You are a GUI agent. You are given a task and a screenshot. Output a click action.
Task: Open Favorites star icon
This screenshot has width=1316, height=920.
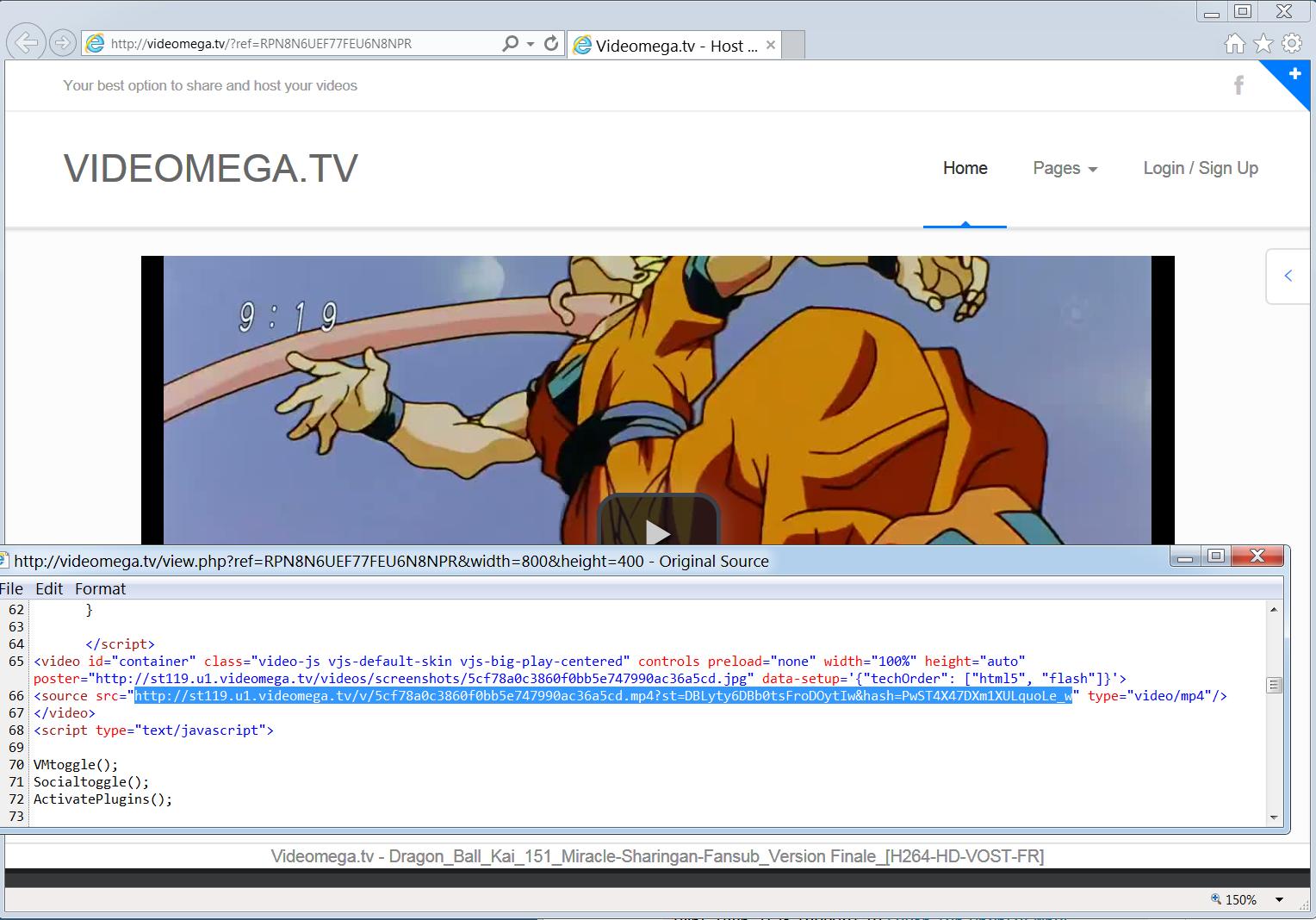(1263, 43)
